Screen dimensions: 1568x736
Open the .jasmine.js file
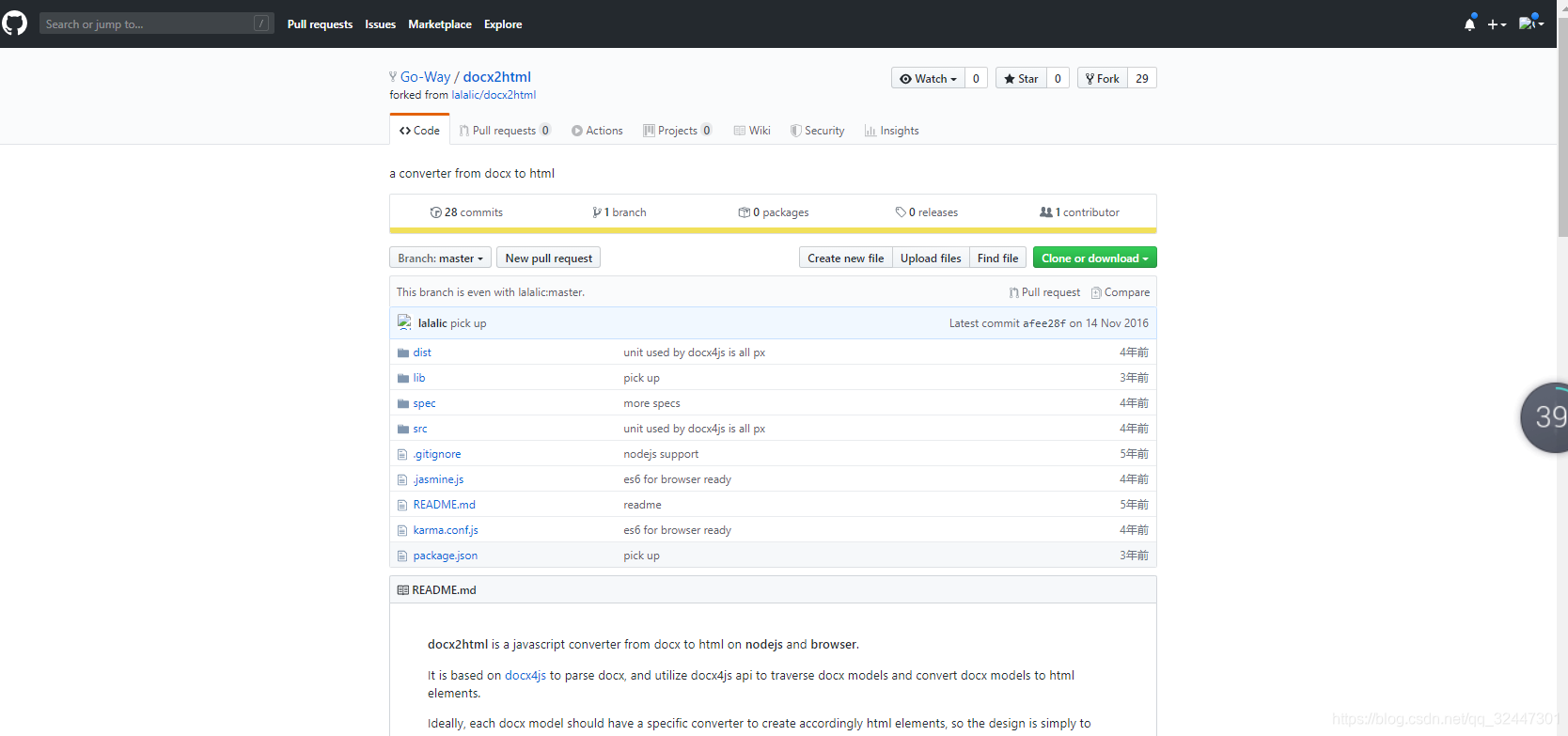438,479
